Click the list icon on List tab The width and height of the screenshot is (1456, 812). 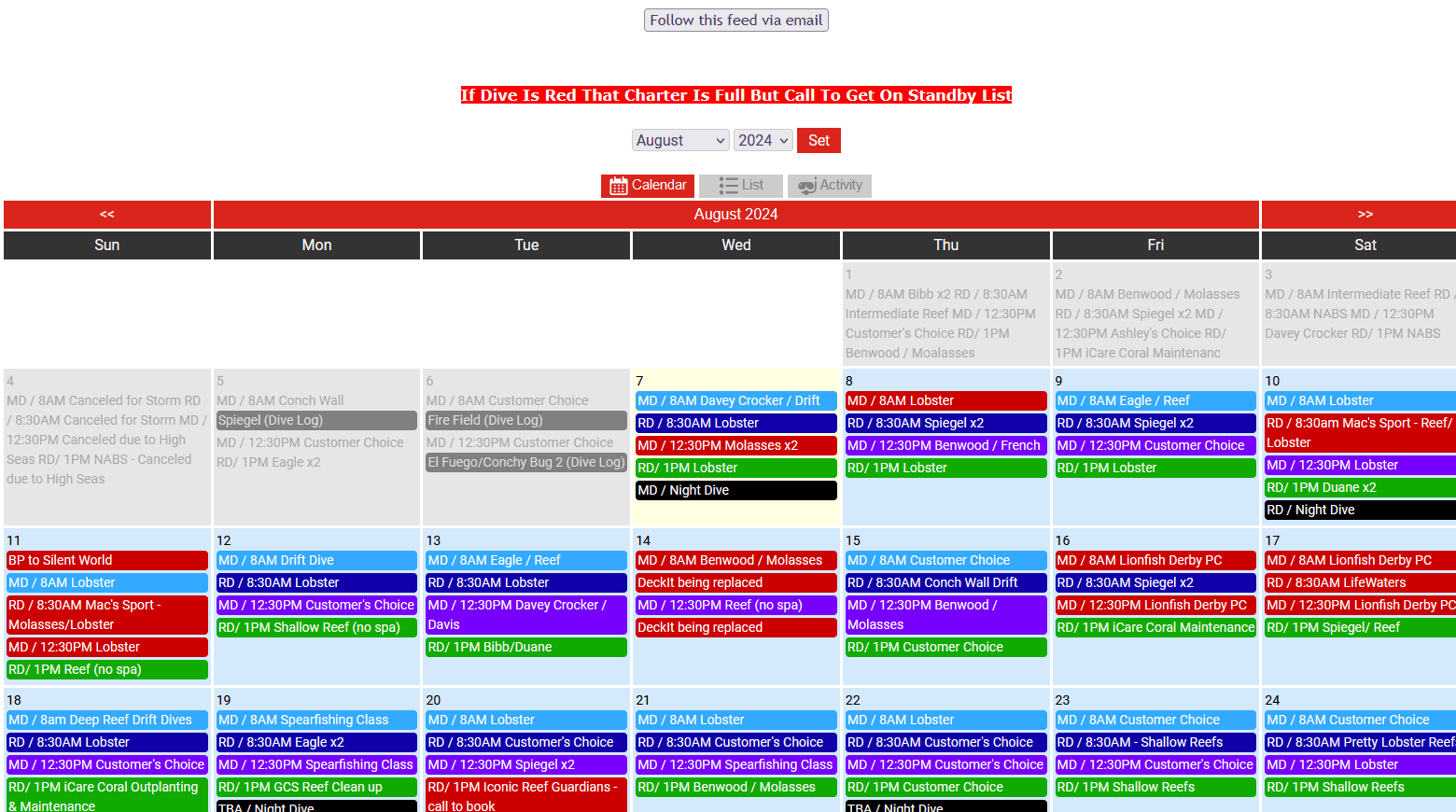click(728, 186)
